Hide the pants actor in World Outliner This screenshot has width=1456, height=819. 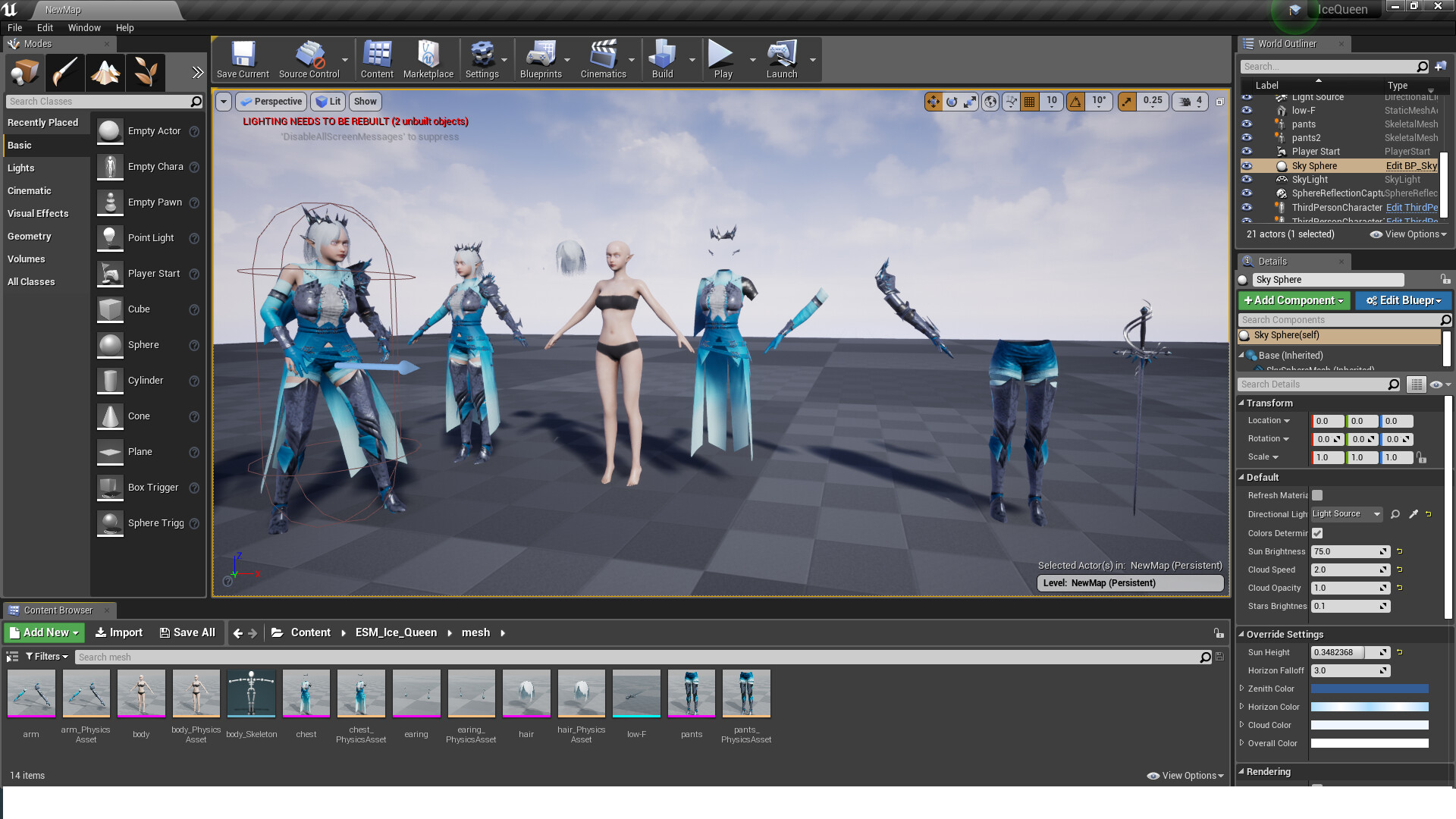tap(1246, 124)
